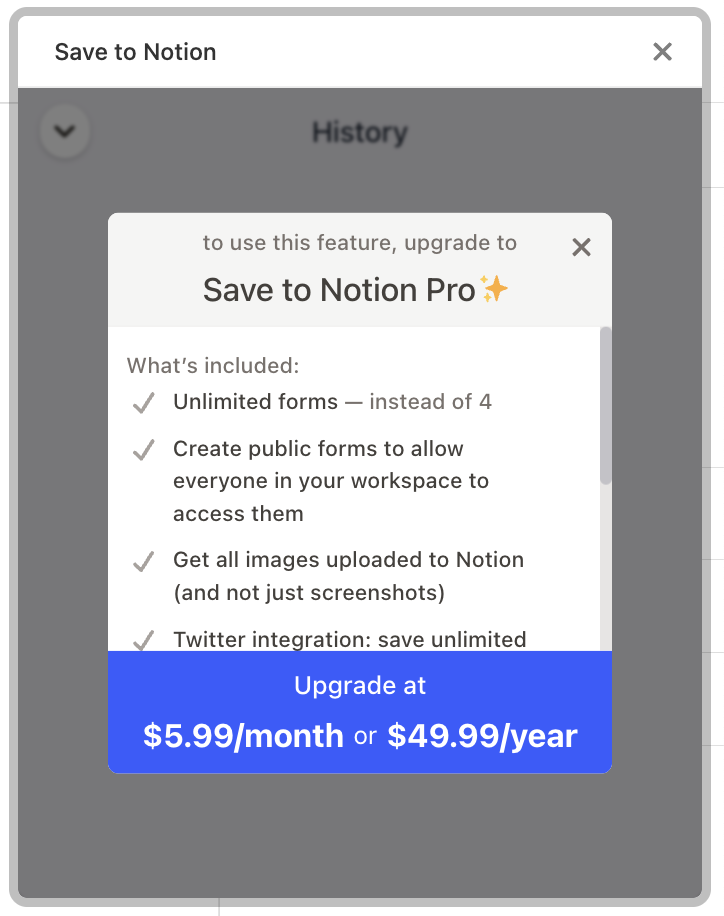Click the Save to Notion header title
724x916 pixels.
136,52
